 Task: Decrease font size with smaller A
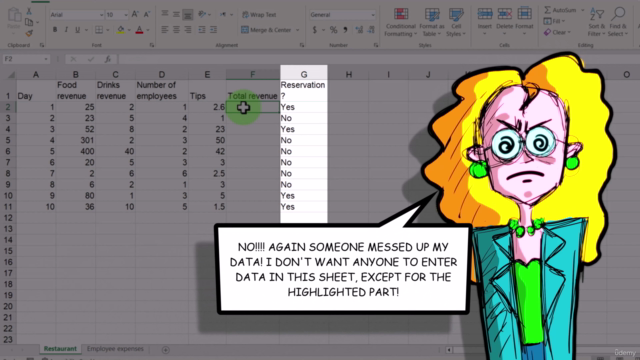click(x=147, y=15)
